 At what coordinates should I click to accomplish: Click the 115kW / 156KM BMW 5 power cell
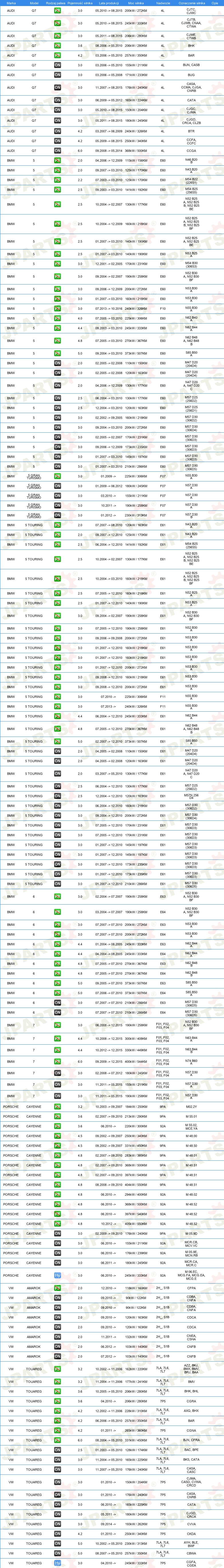135,161
